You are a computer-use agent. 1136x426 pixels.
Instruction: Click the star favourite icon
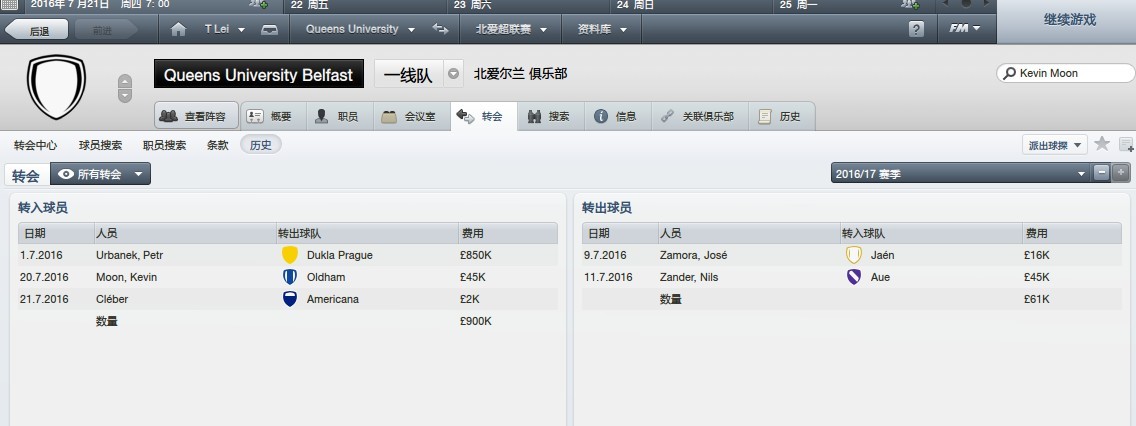click(x=1102, y=143)
